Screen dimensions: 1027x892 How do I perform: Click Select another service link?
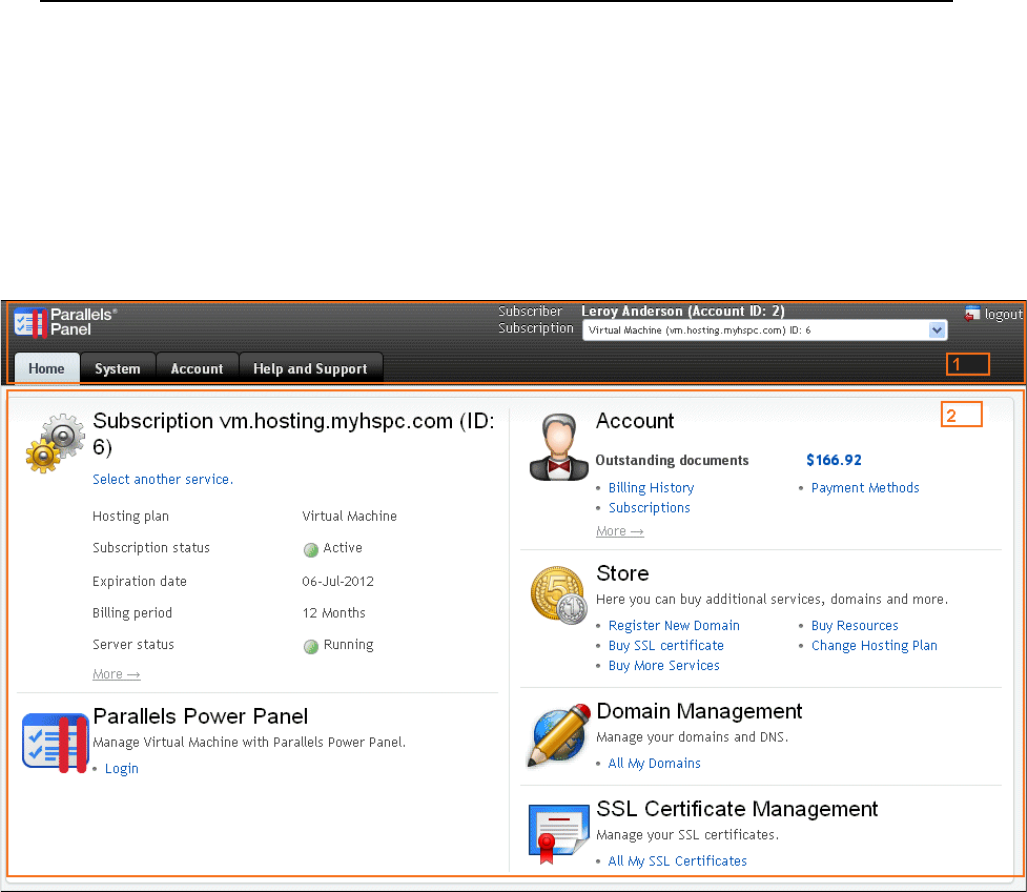[x=162, y=479]
